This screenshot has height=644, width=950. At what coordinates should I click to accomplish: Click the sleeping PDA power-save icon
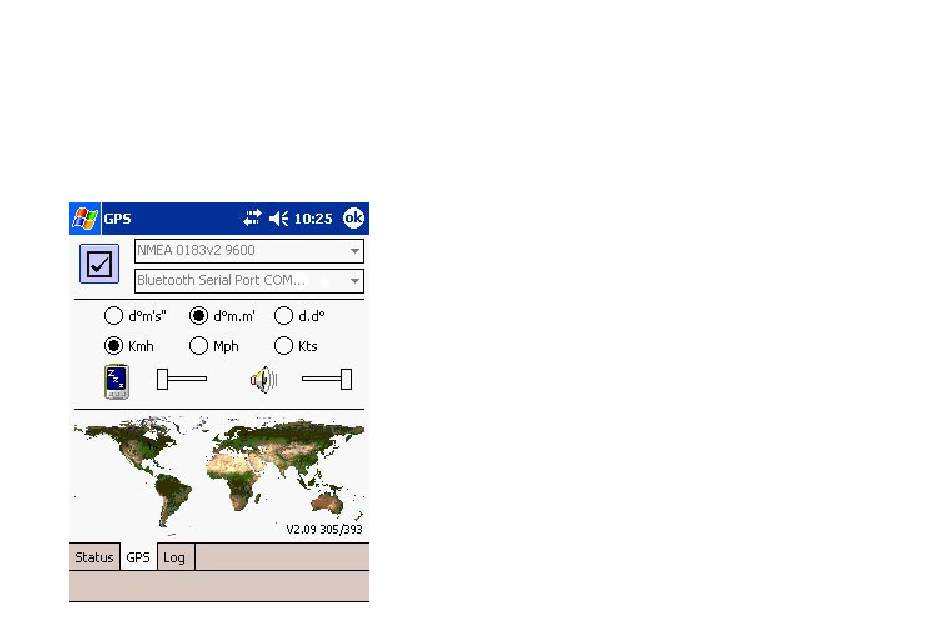116,381
